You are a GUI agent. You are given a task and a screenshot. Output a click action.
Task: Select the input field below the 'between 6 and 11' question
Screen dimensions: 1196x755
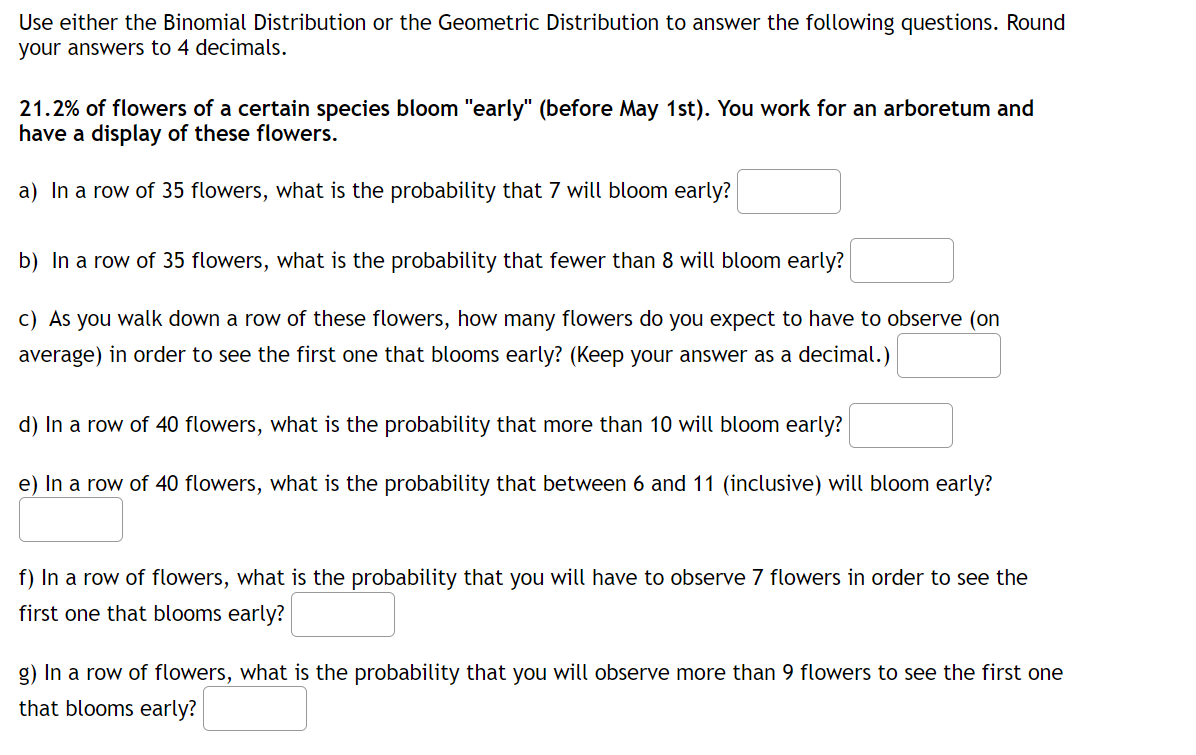tap(70, 519)
